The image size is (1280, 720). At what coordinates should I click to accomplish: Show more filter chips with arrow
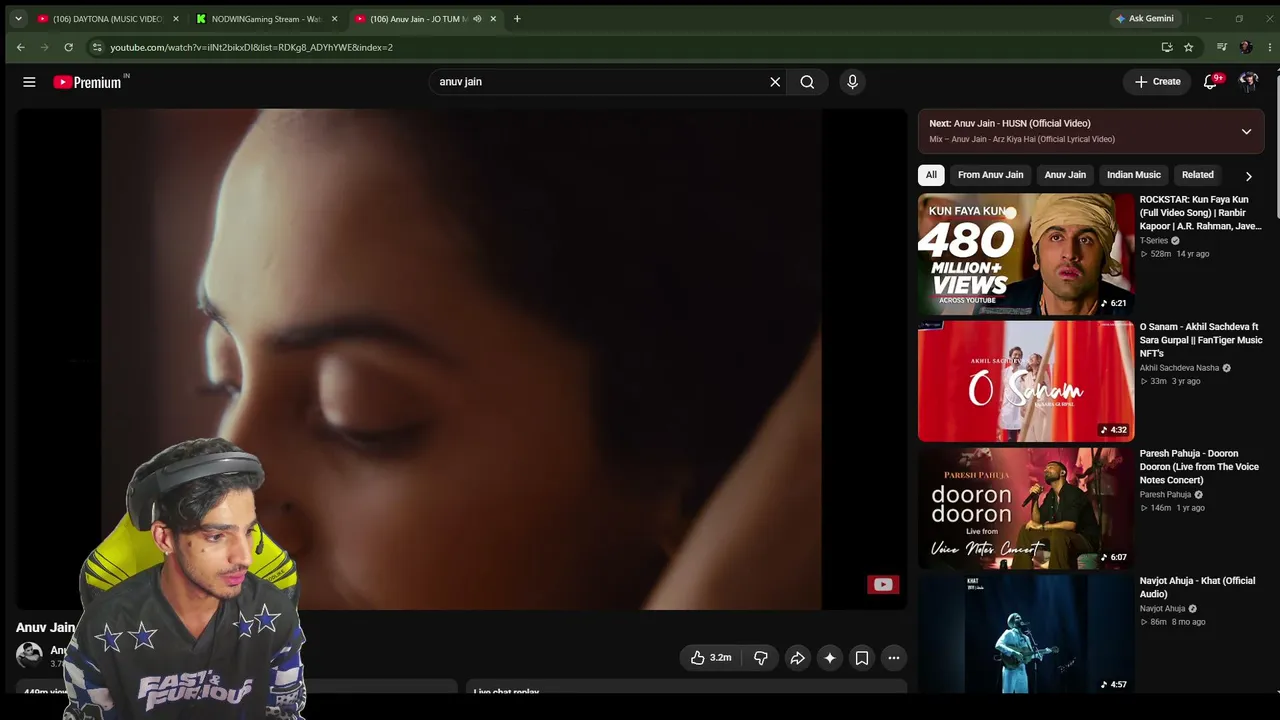[1248, 176]
